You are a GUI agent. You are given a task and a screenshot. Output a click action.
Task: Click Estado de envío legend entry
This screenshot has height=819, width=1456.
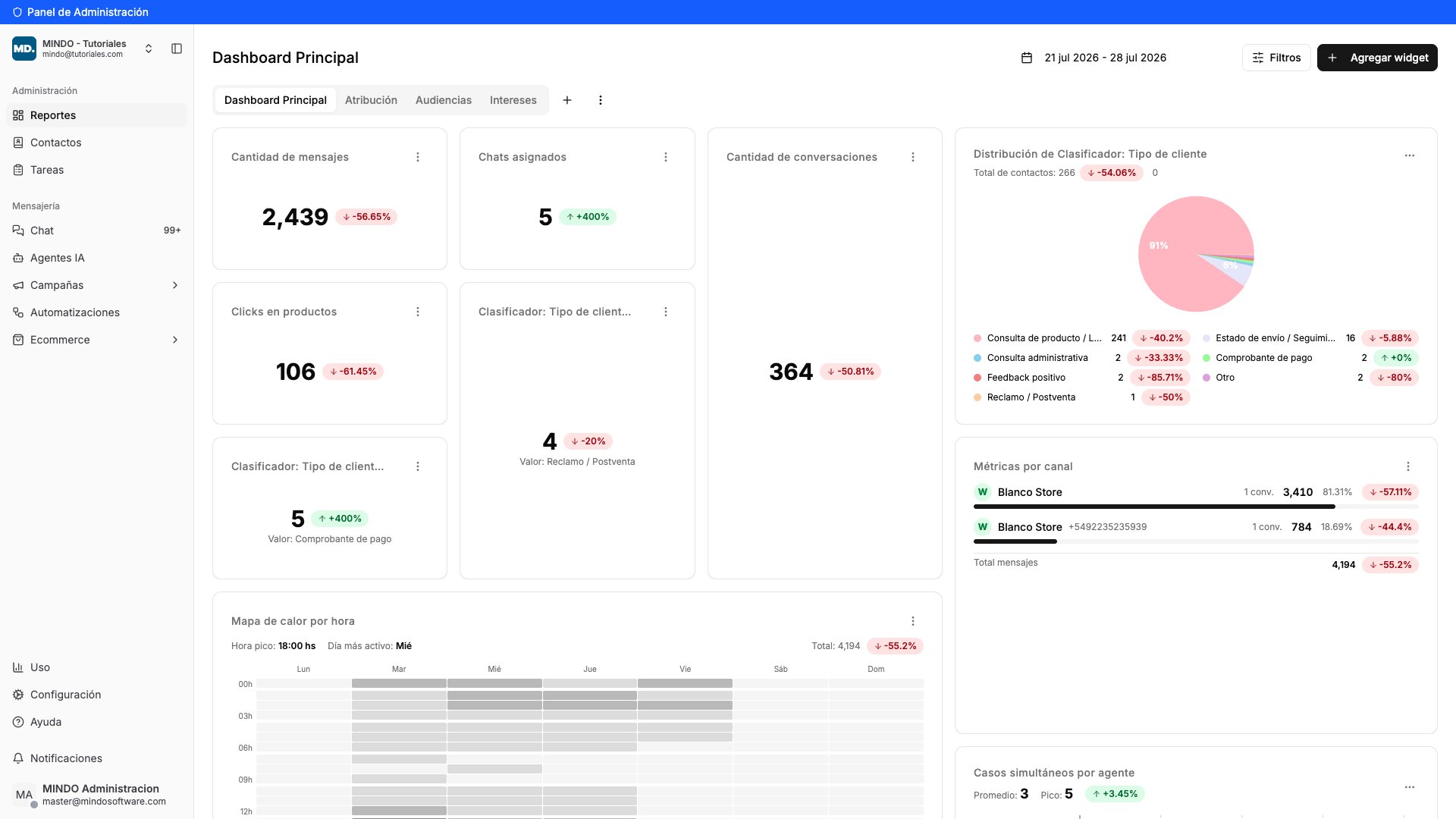(x=1310, y=338)
